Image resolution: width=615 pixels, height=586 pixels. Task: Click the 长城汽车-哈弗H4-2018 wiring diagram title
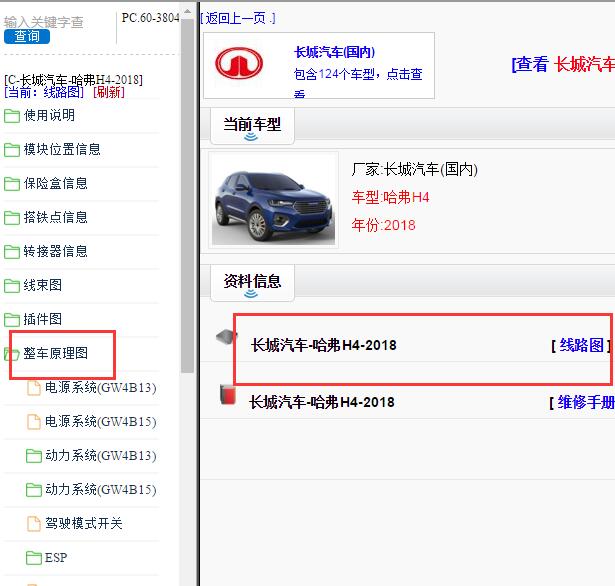pyautogui.click(x=324, y=346)
